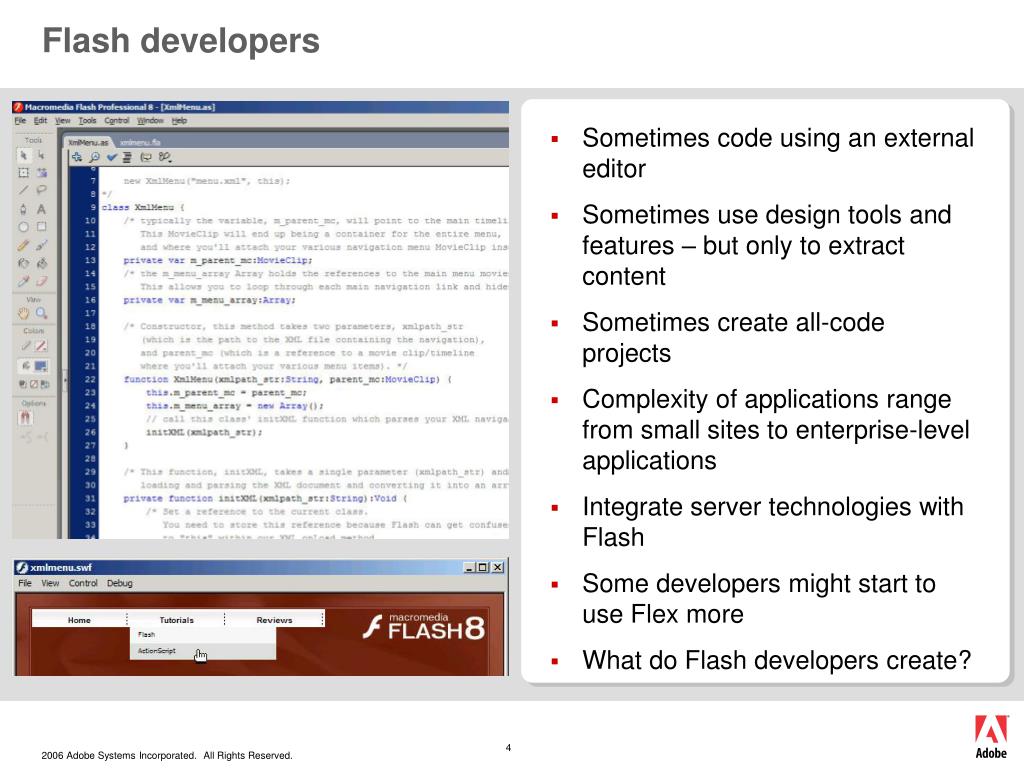Open the Help menu
The height and width of the screenshot is (768, 1024).
[179, 121]
